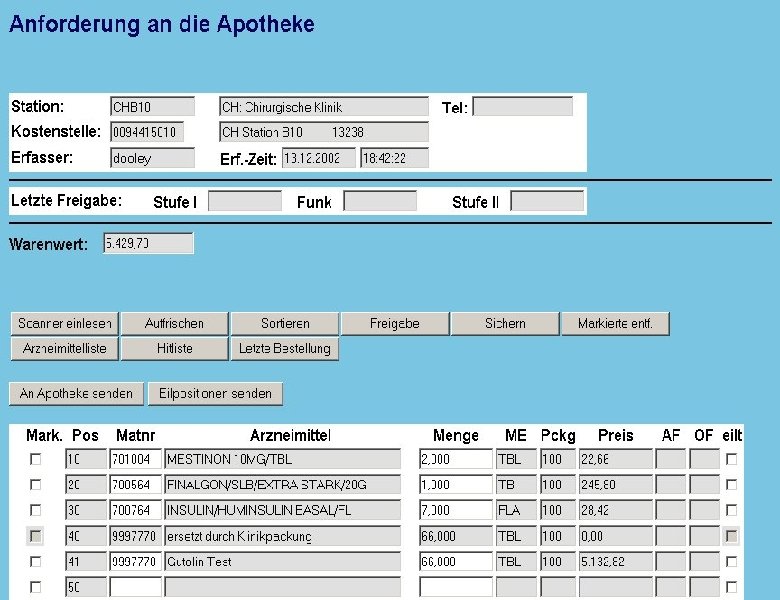Screen dimensions: 780x600
Task: Click the Tel input field
Action: (x=522, y=107)
